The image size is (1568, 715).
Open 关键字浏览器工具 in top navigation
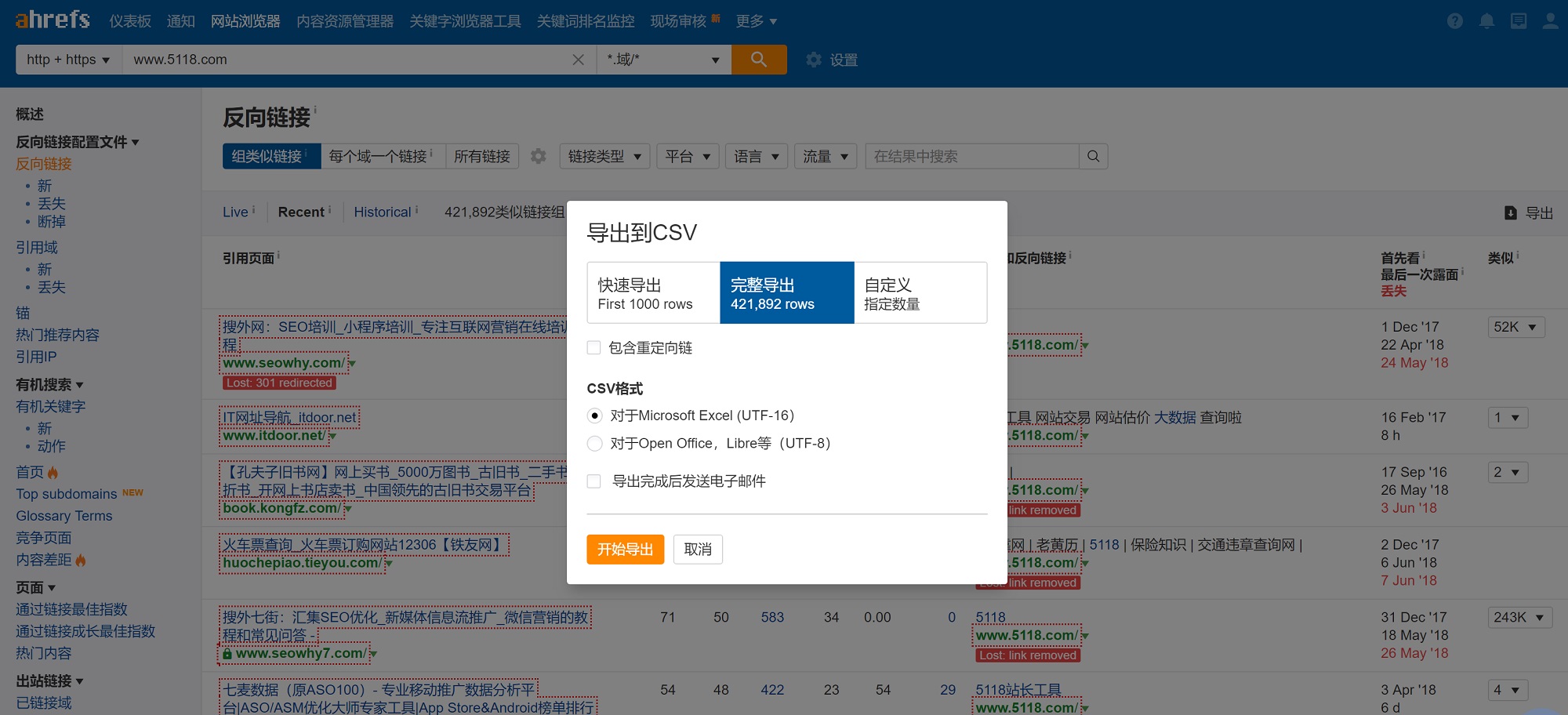click(465, 21)
